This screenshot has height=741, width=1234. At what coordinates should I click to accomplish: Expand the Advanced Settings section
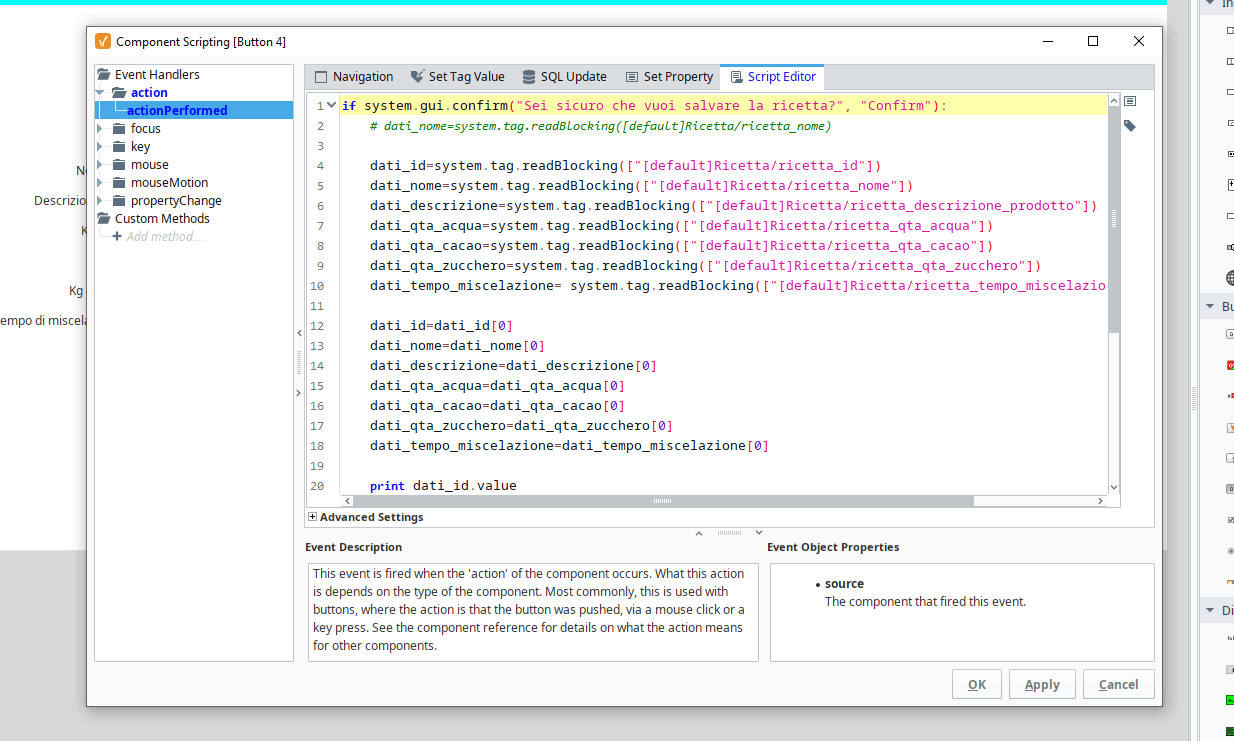313,517
